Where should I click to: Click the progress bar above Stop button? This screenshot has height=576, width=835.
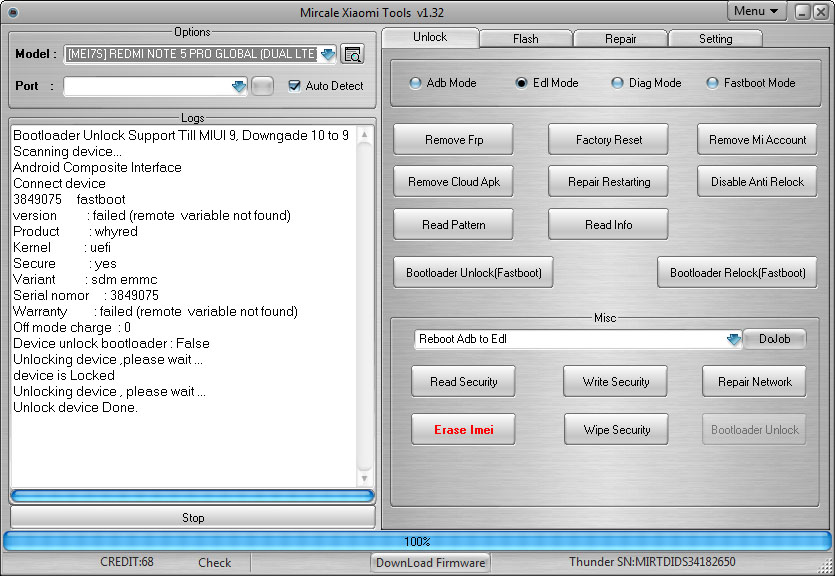(192, 496)
